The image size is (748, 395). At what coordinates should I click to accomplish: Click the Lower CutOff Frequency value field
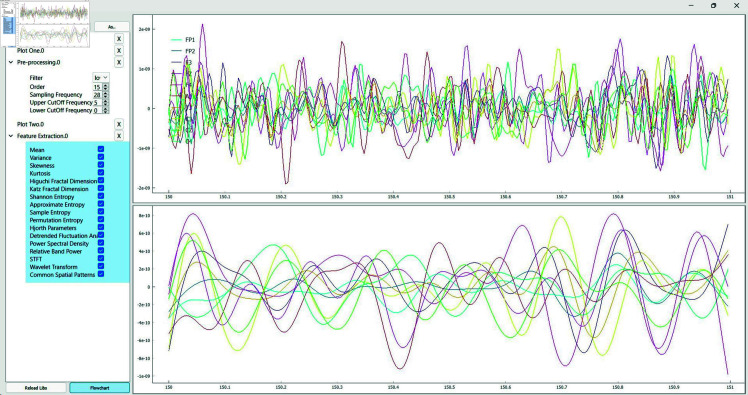(x=97, y=110)
